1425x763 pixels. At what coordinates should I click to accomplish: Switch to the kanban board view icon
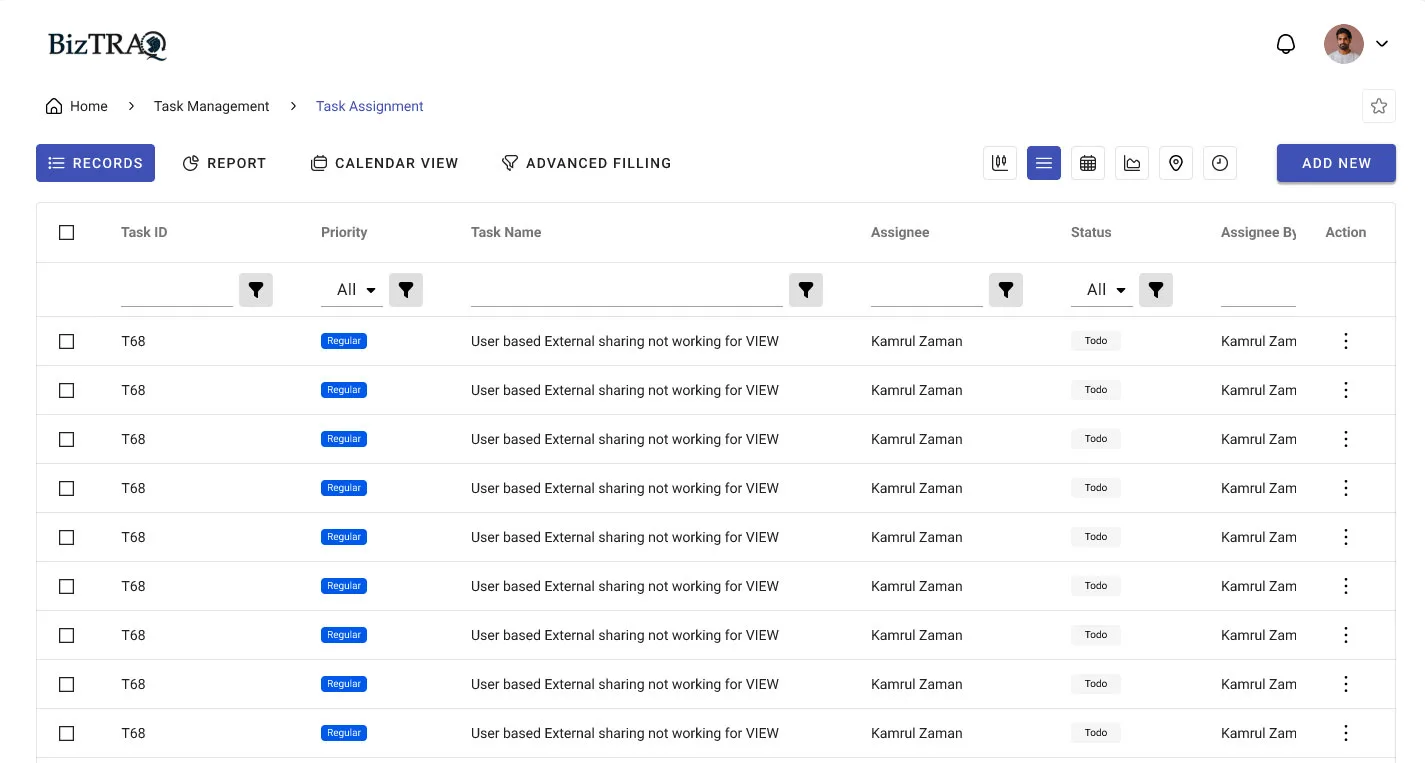pos(1000,163)
